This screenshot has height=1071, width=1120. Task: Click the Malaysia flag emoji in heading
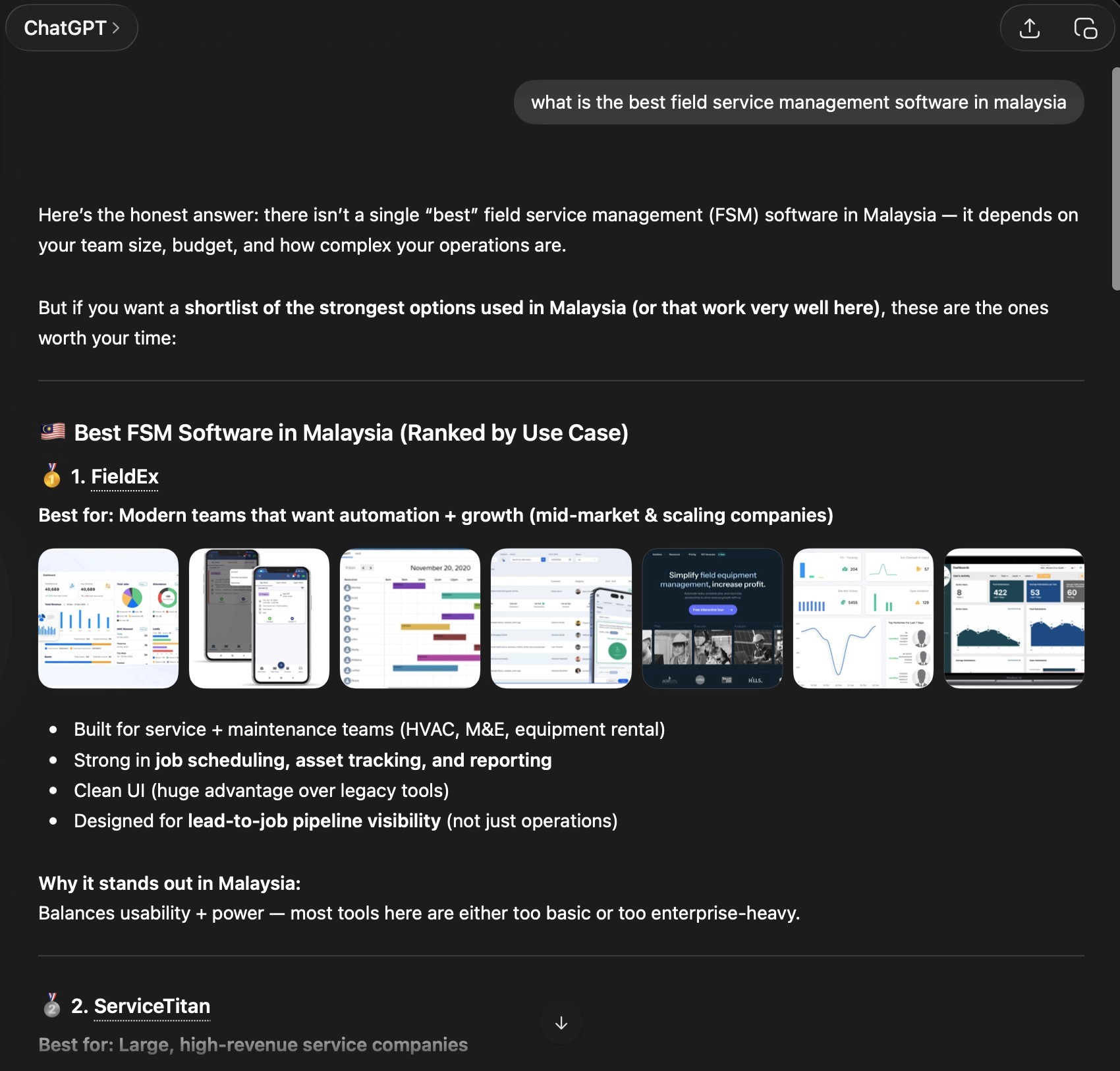click(x=53, y=432)
